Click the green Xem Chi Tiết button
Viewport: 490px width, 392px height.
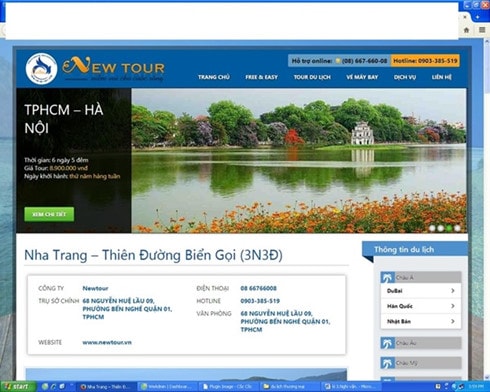click(x=49, y=214)
